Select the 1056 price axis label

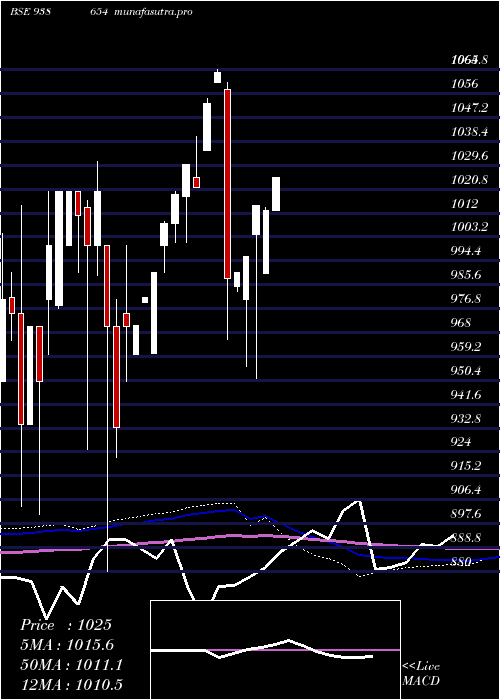click(464, 84)
